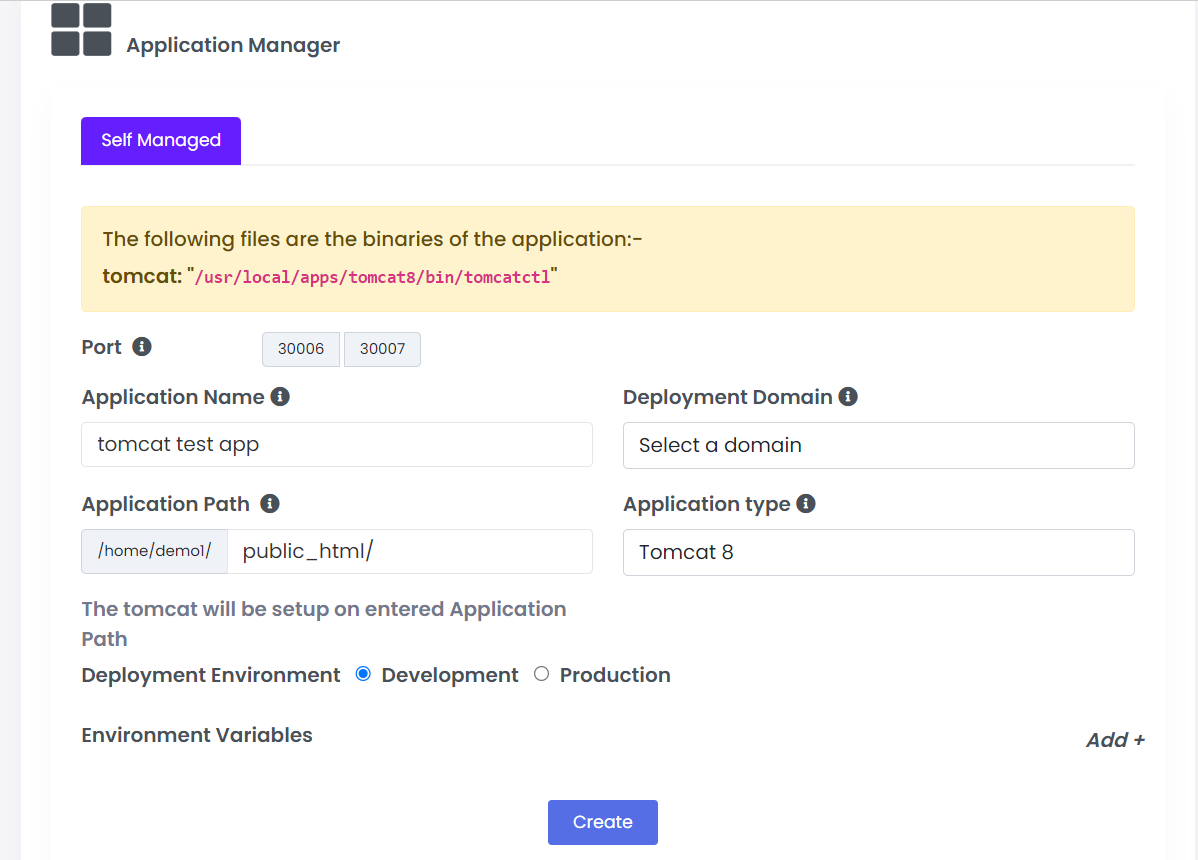Open the Select a domain dropdown
Viewport: 1198px width, 860px height.
click(878, 445)
